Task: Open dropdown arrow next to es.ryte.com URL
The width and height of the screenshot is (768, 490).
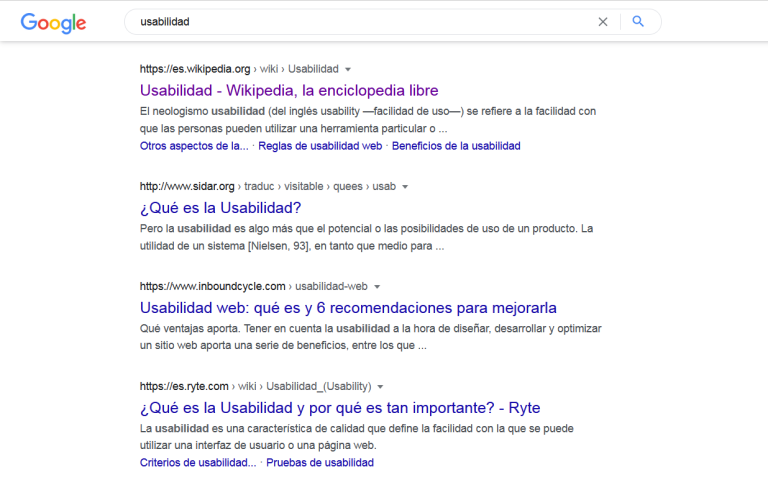Action: coord(381,387)
